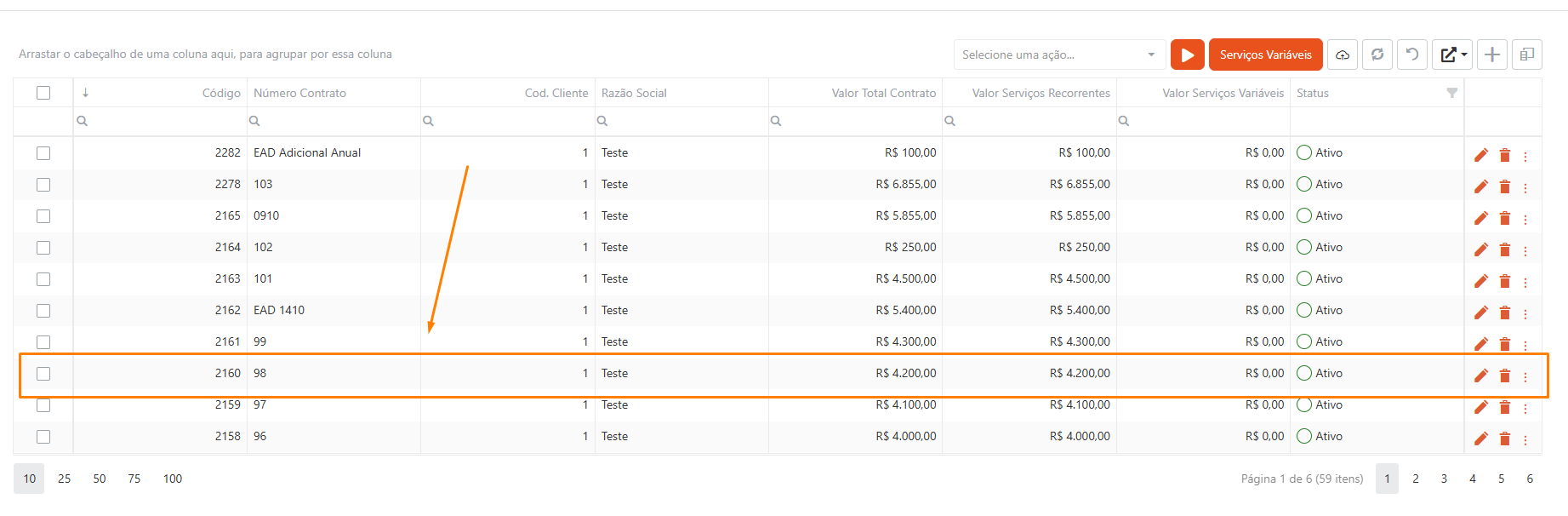
Task: Open the column chooser icon
Action: (x=1527, y=54)
